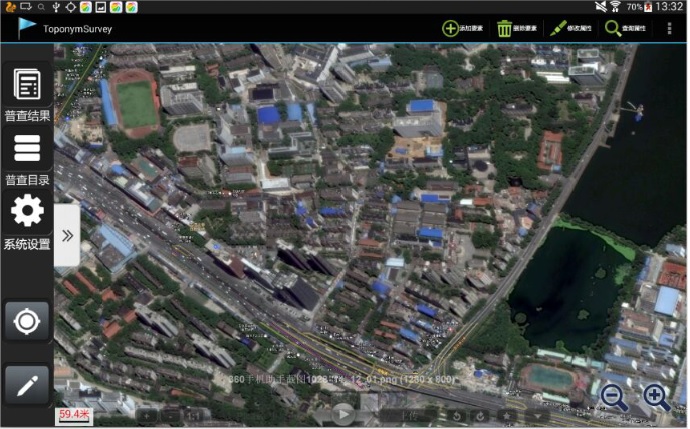Tap the rotate counter-clockwise overlay button
This screenshot has height=429, width=690.
[x=457, y=416]
